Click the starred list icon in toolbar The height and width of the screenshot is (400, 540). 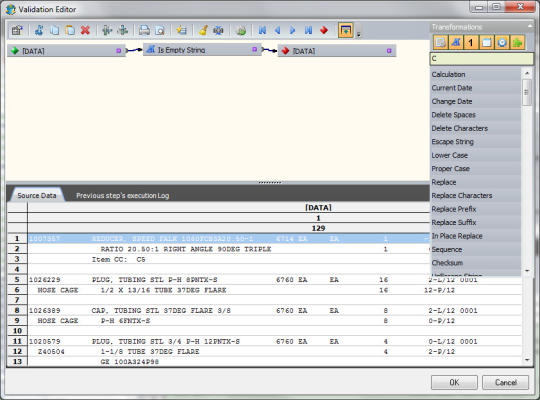181,30
